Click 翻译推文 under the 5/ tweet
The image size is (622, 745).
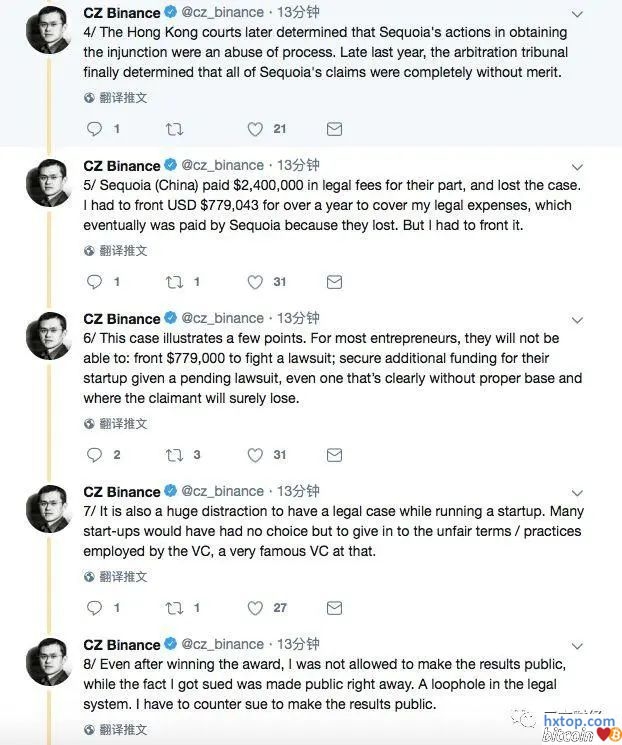pyautogui.click(x=122, y=251)
